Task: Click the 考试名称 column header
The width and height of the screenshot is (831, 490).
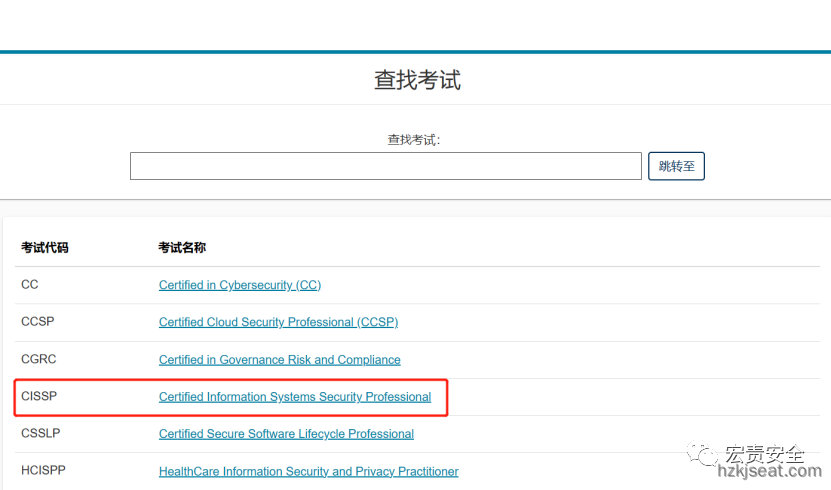Action: [182, 247]
